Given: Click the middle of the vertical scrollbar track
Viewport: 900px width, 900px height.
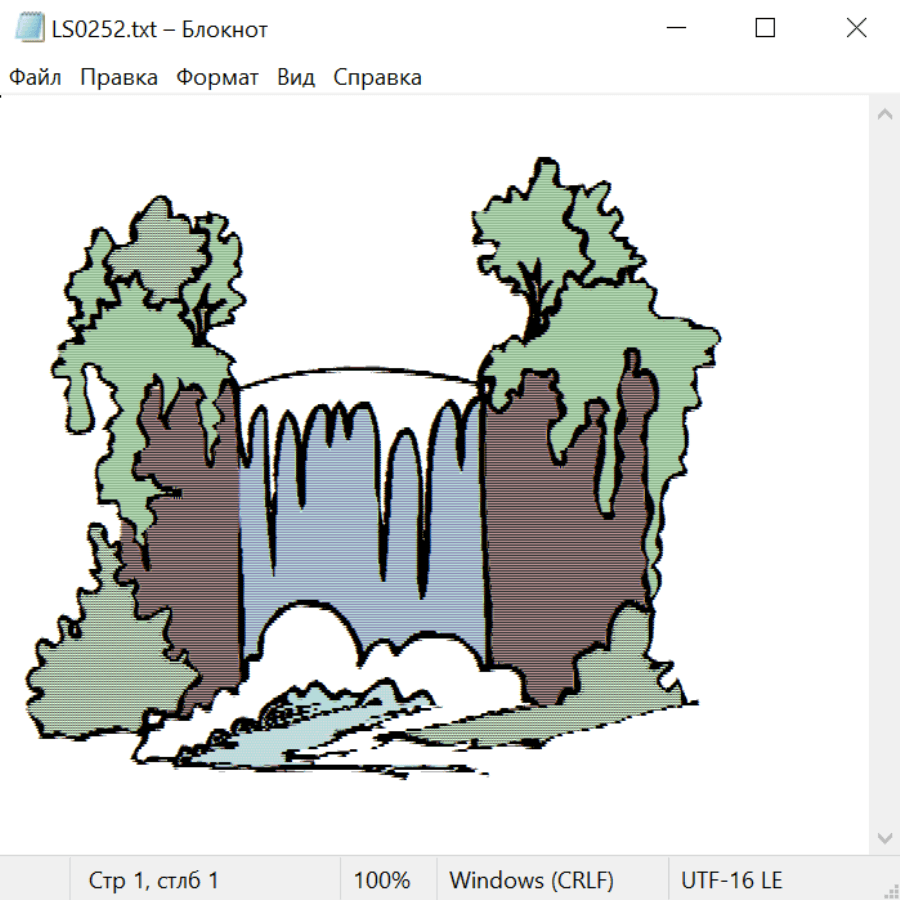Looking at the screenshot, I should click(884, 475).
